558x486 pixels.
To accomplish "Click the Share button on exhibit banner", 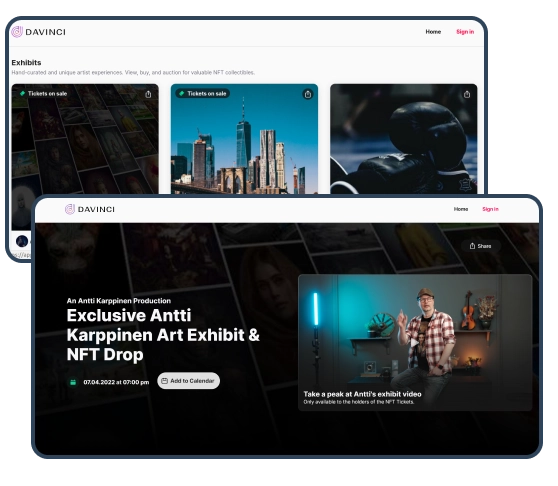I will [481, 246].
